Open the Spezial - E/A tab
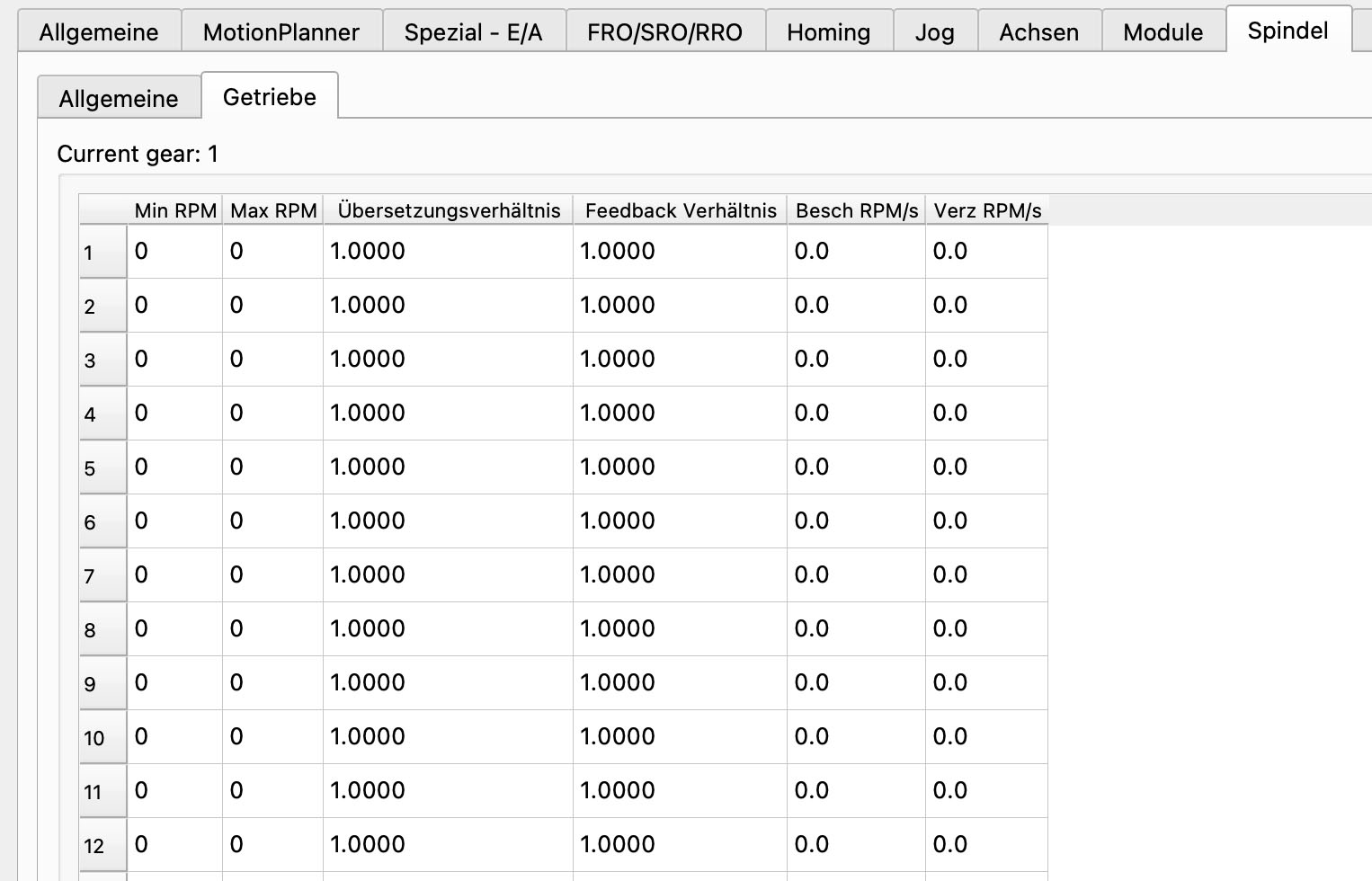The width and height of the screenshot is (1372, 881). point(473,32)
